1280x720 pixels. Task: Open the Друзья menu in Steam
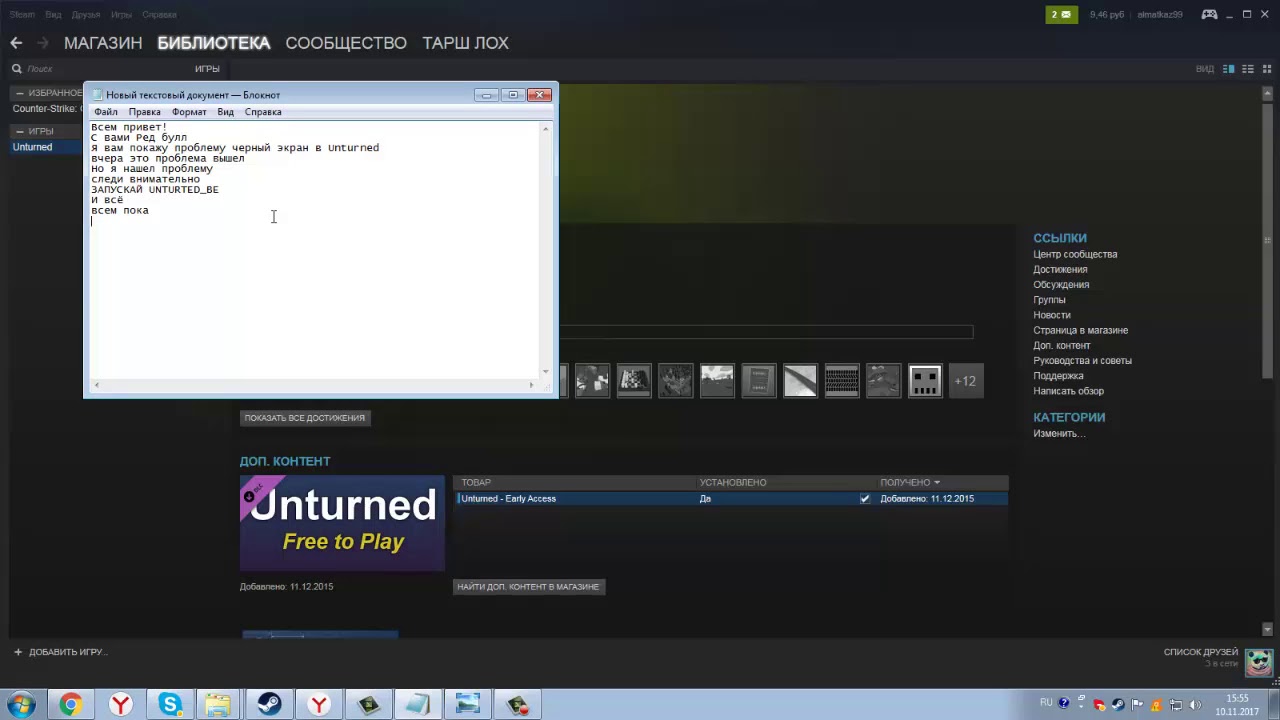click(x=86, y=15)
